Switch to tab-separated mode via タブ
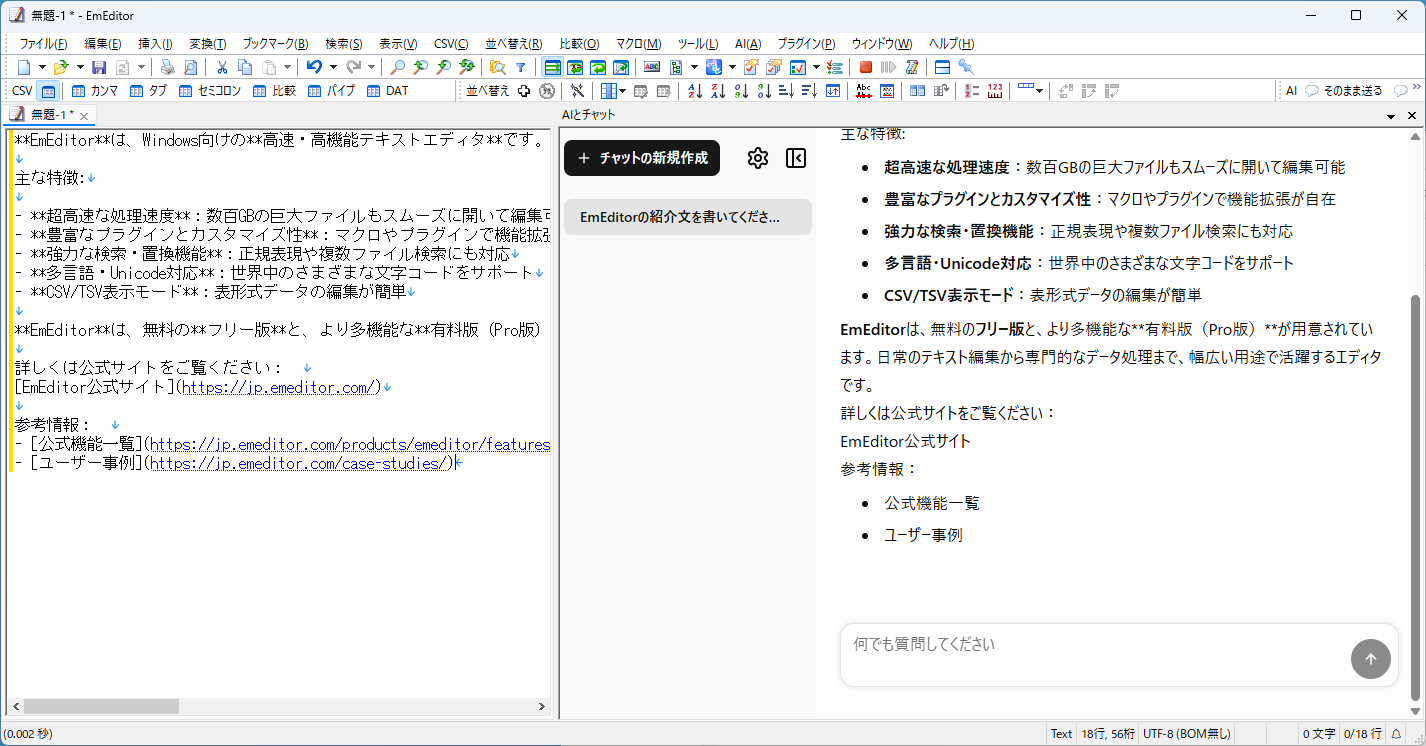This screenshot has height=746, width=1426. click(152, 91)
